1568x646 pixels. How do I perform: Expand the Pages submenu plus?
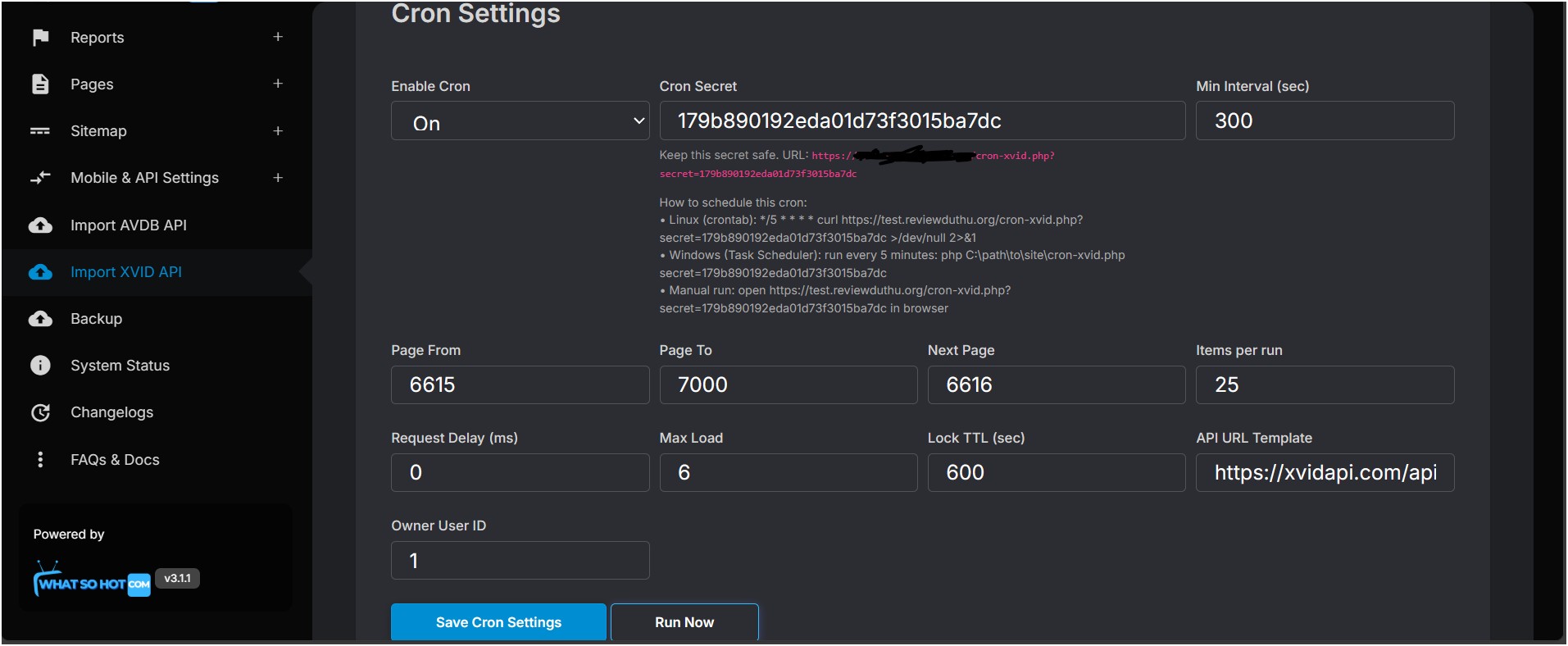(x=278, y=84)
